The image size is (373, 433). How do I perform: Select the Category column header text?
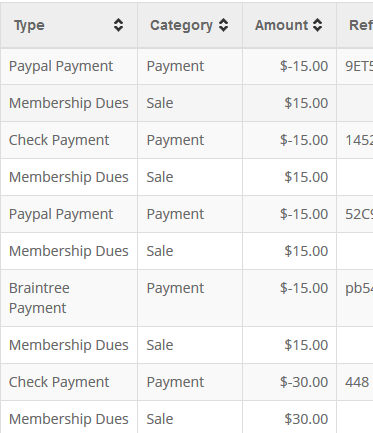click(181, 25)
